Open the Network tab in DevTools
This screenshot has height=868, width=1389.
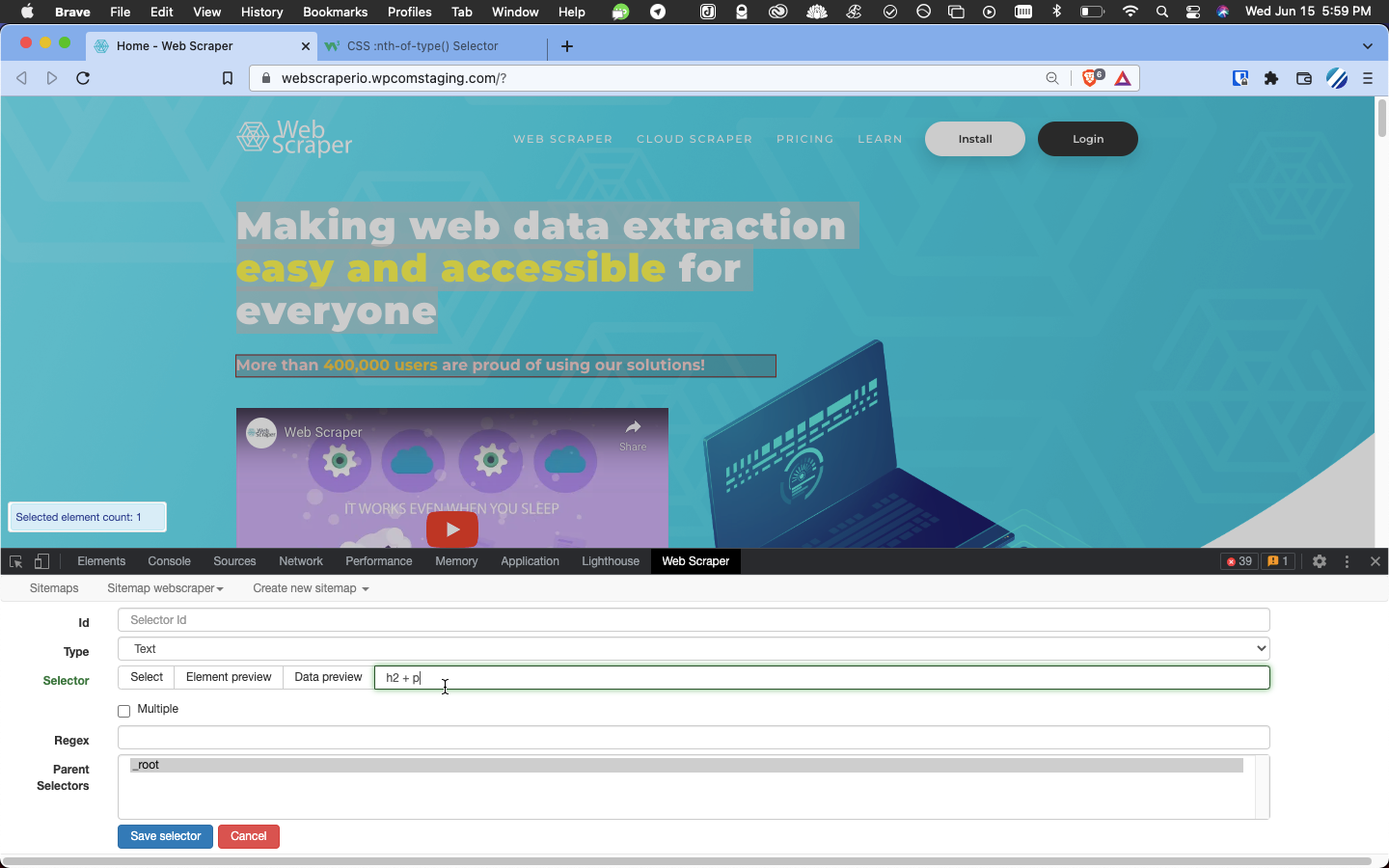[x=300, y=561]
